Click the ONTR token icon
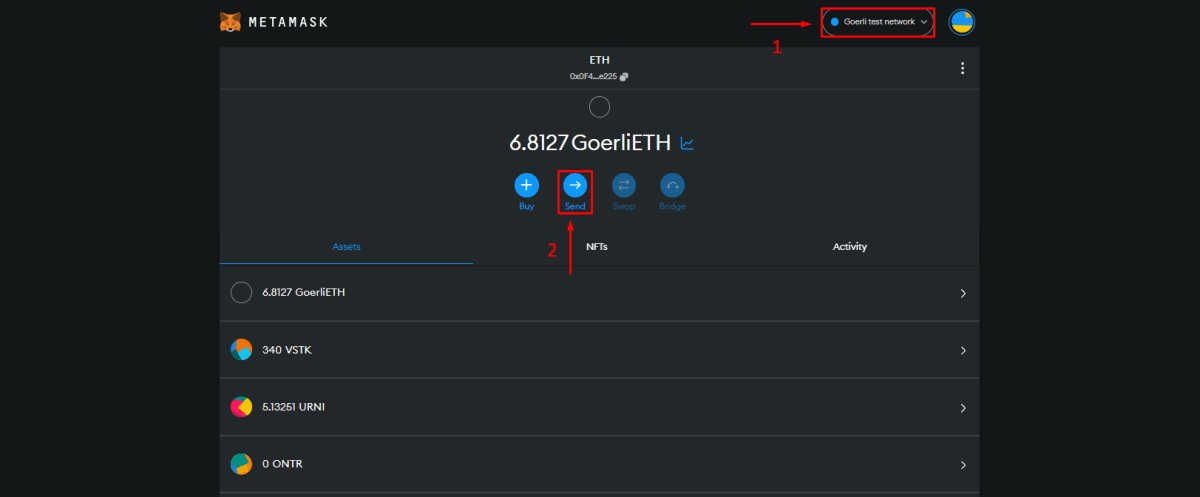 pos(241,464)
